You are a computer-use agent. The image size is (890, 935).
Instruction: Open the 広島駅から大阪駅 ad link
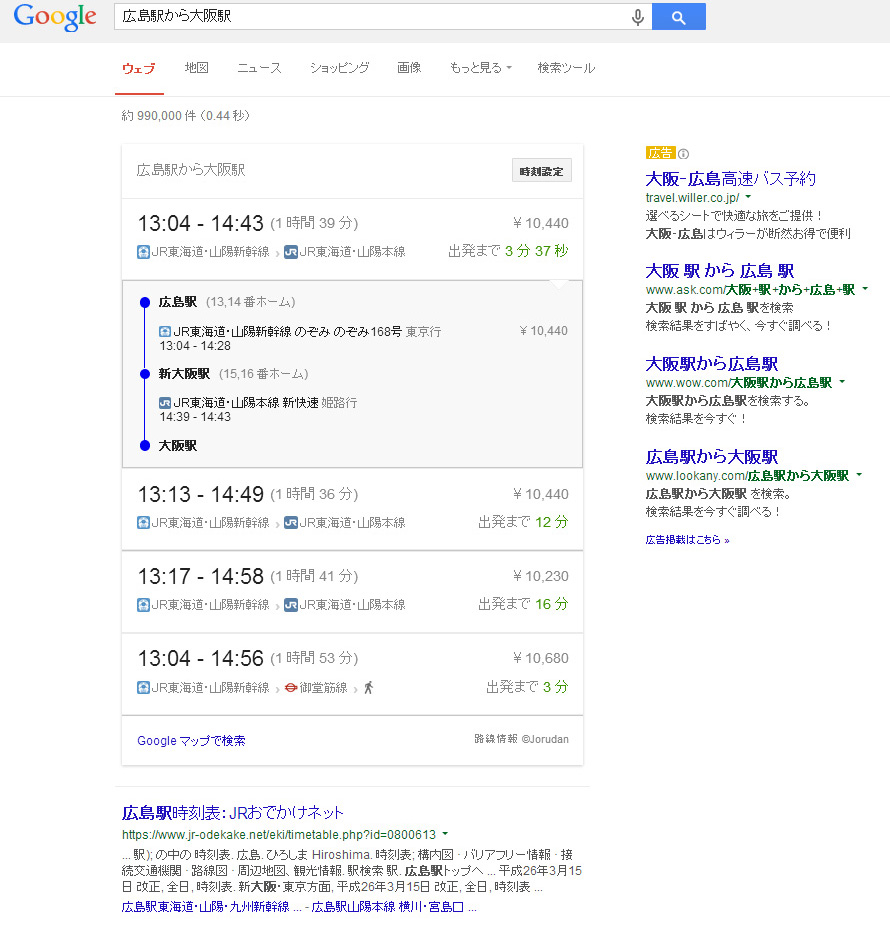(712, 457)
